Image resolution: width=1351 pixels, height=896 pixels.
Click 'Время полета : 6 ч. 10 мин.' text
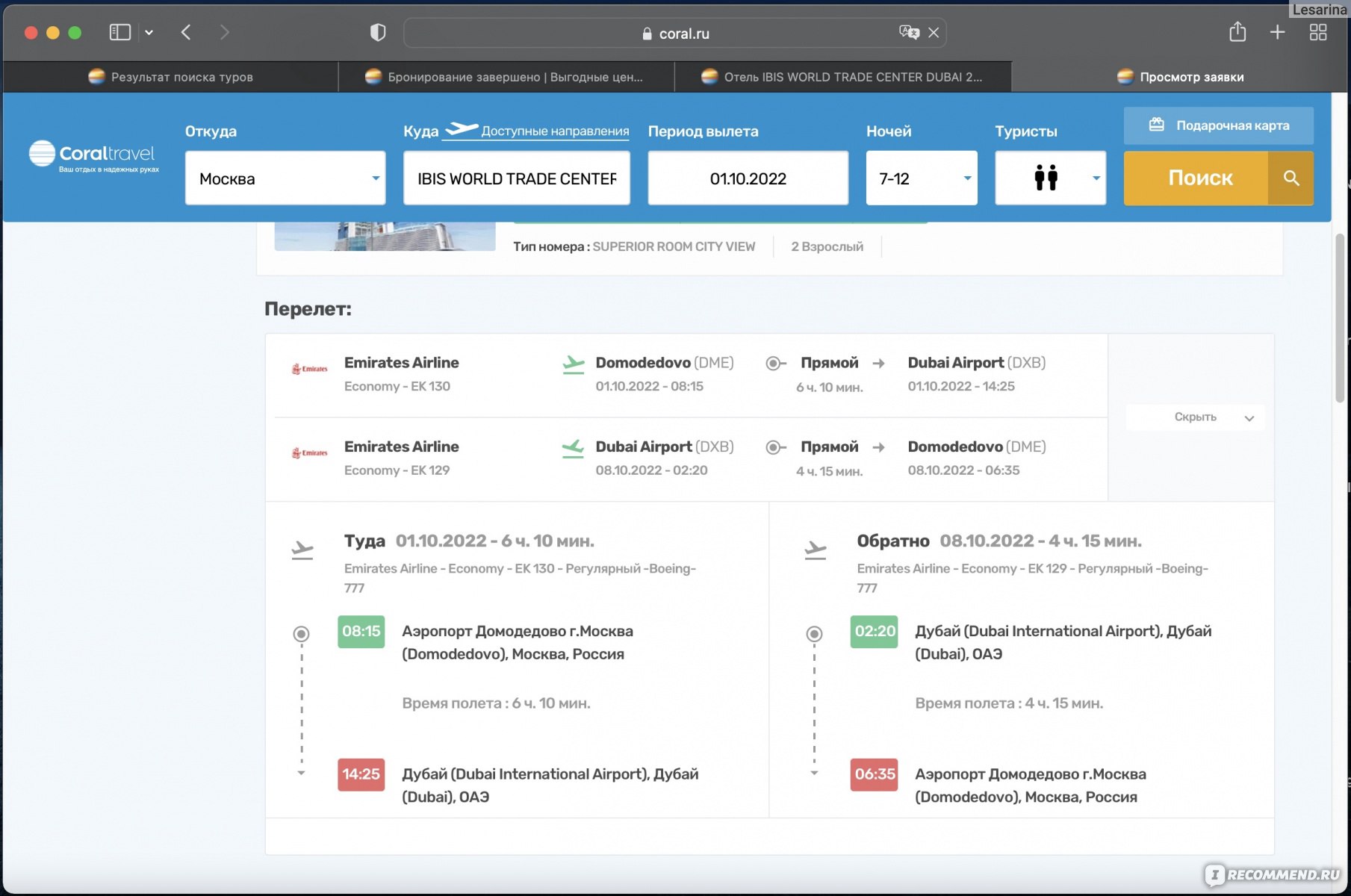496,703
